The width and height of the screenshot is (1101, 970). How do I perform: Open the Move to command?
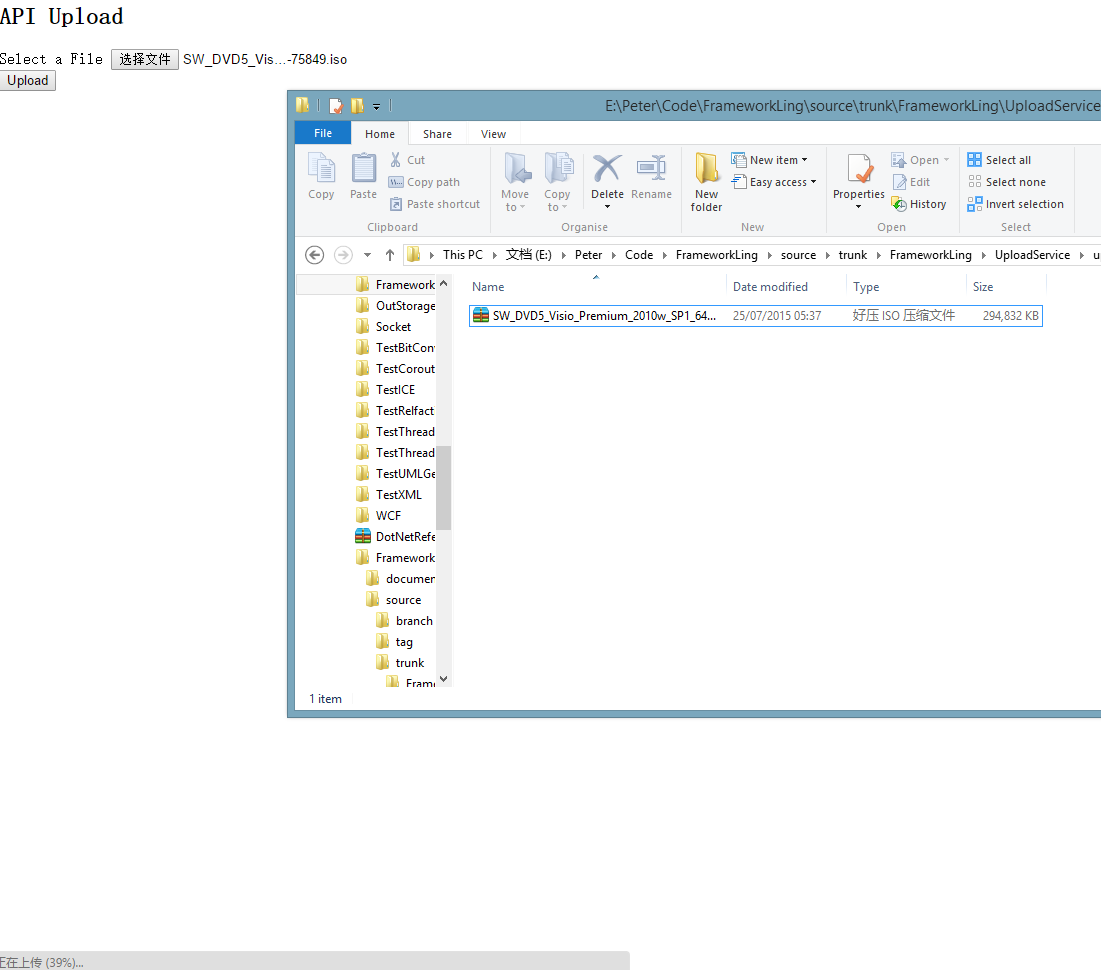point(515,182)
